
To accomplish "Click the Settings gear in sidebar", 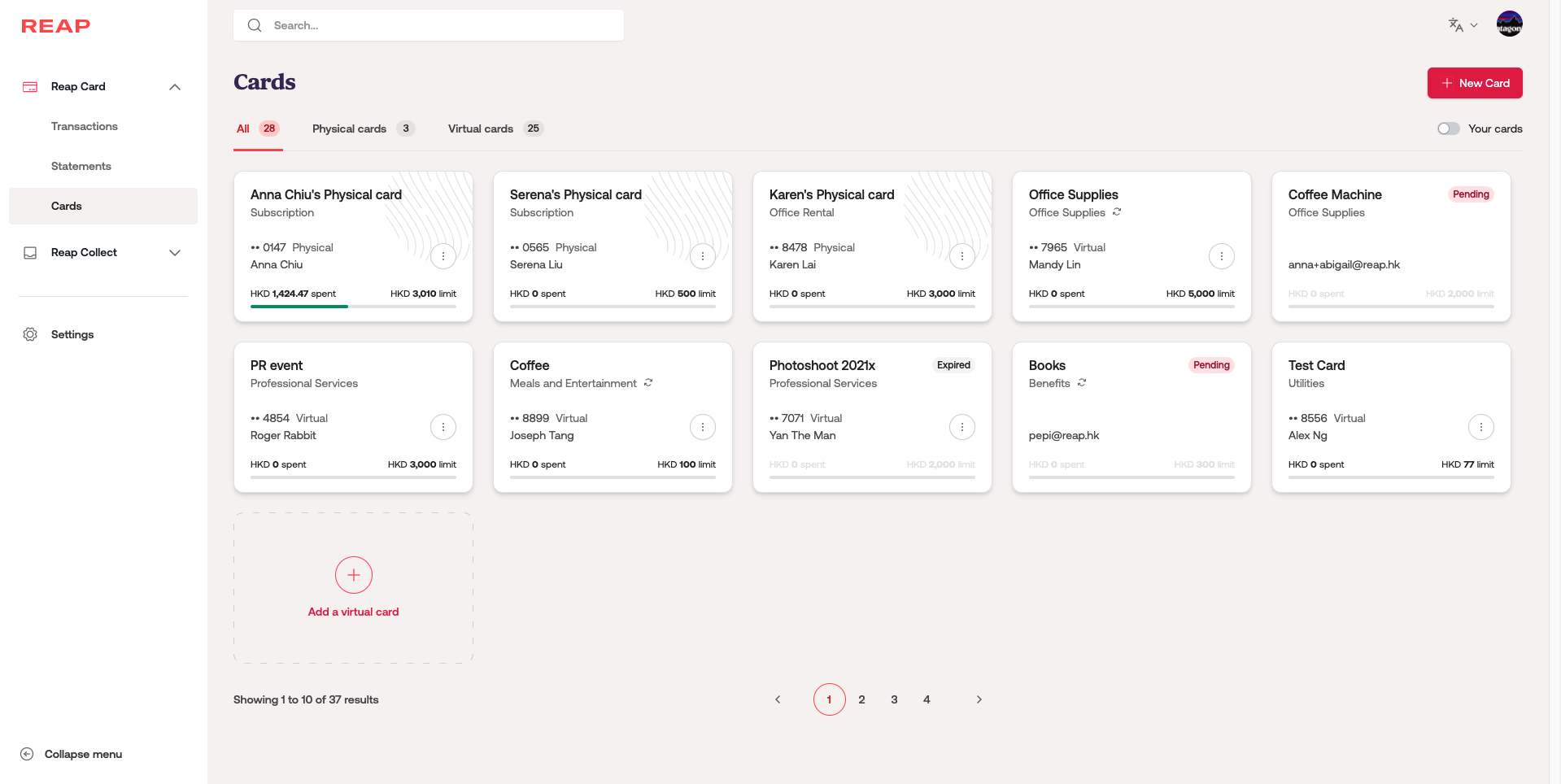I will [x=30, y=334].
